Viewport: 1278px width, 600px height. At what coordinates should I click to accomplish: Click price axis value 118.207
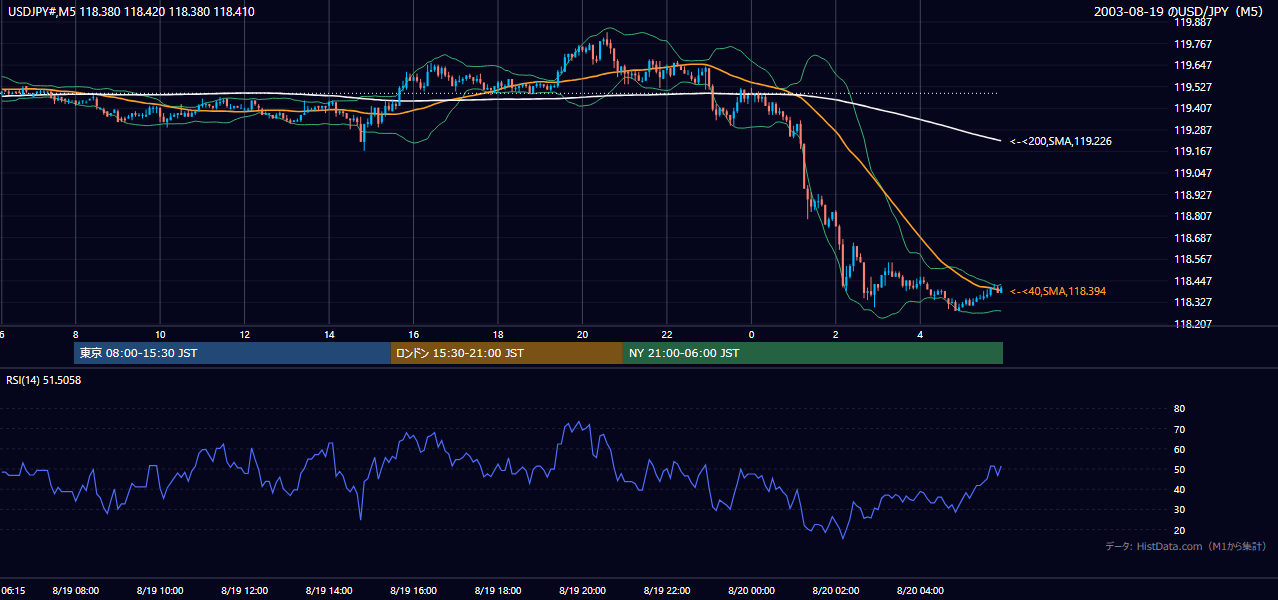pos(1193,324)
